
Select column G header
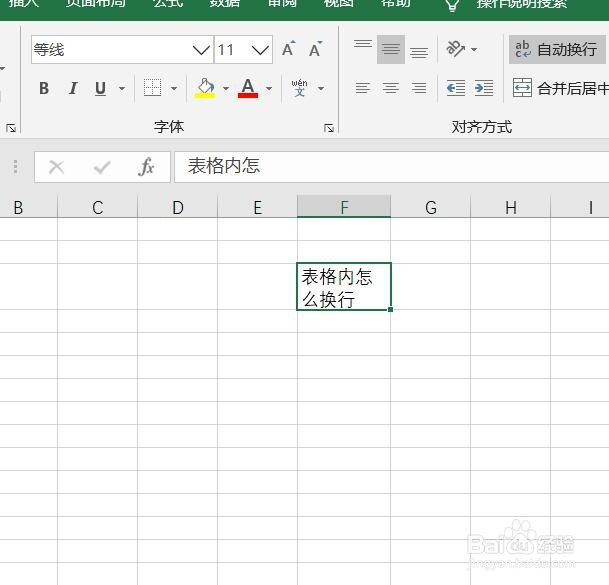[431, 207]
